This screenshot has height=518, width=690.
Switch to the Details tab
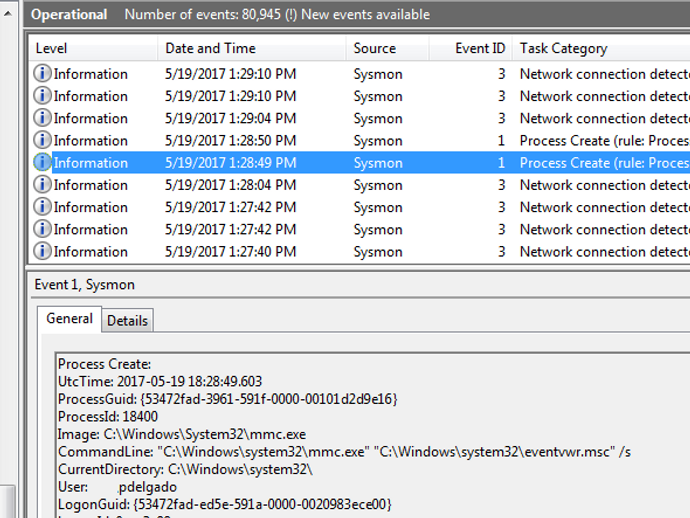[x=127, y=321]
